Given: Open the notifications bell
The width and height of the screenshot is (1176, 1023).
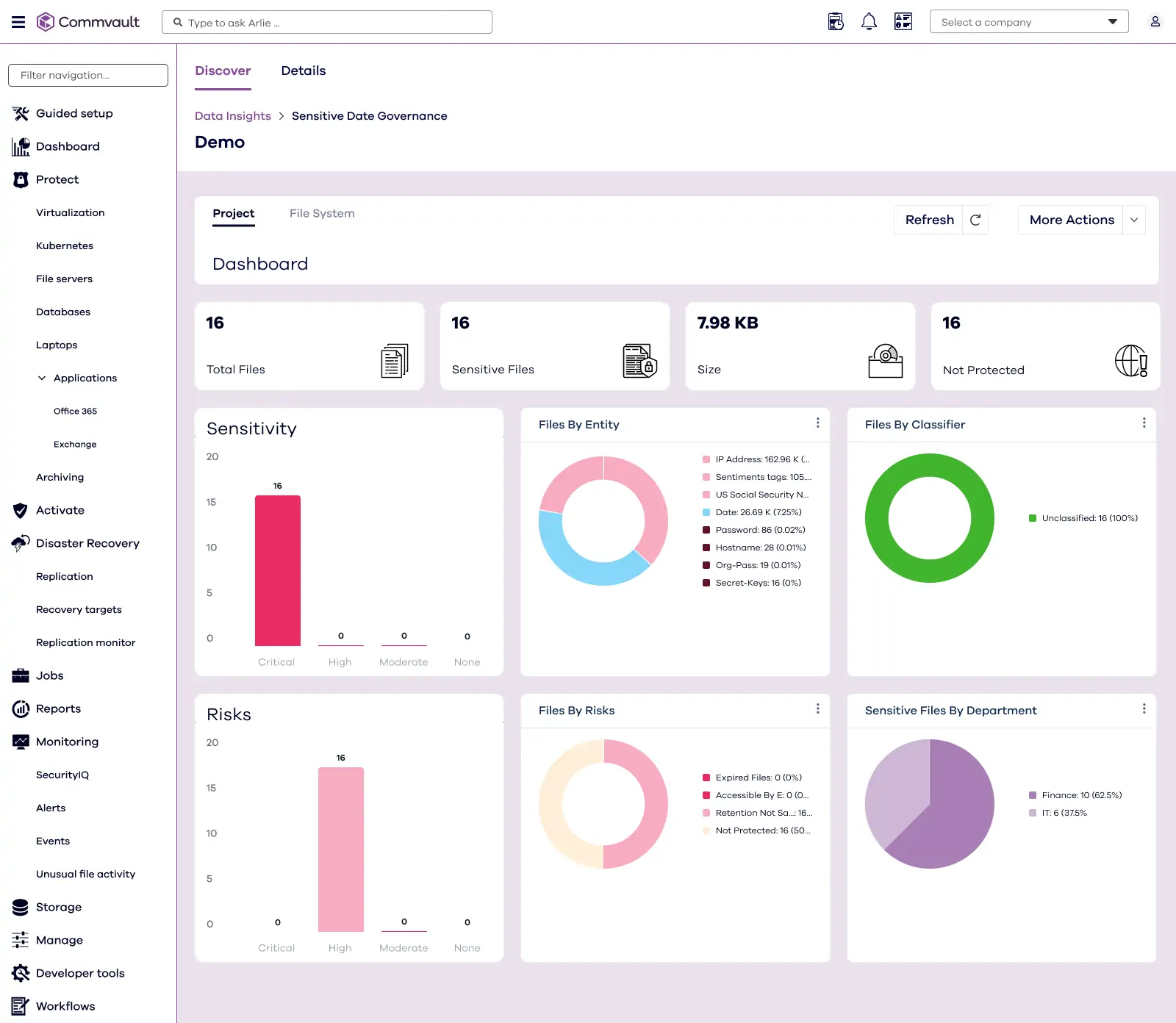Looking at the screenshot, I should [869, 22].
